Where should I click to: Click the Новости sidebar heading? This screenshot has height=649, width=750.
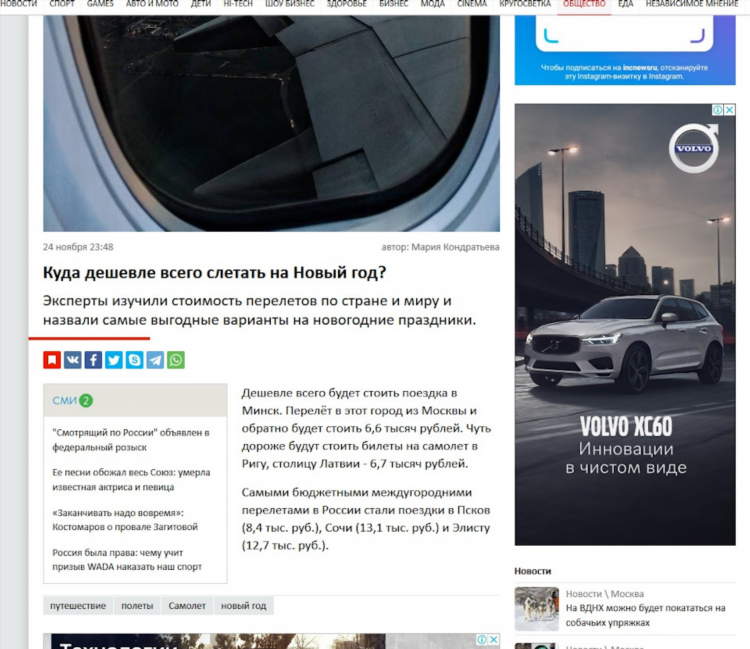532,571
